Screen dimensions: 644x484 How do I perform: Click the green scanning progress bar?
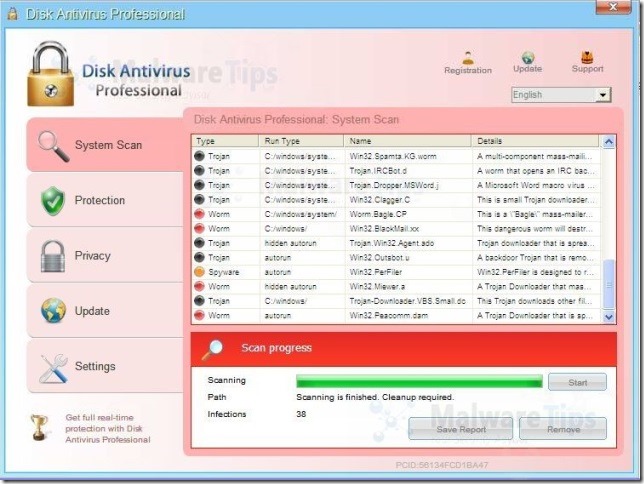click(419, 381)
